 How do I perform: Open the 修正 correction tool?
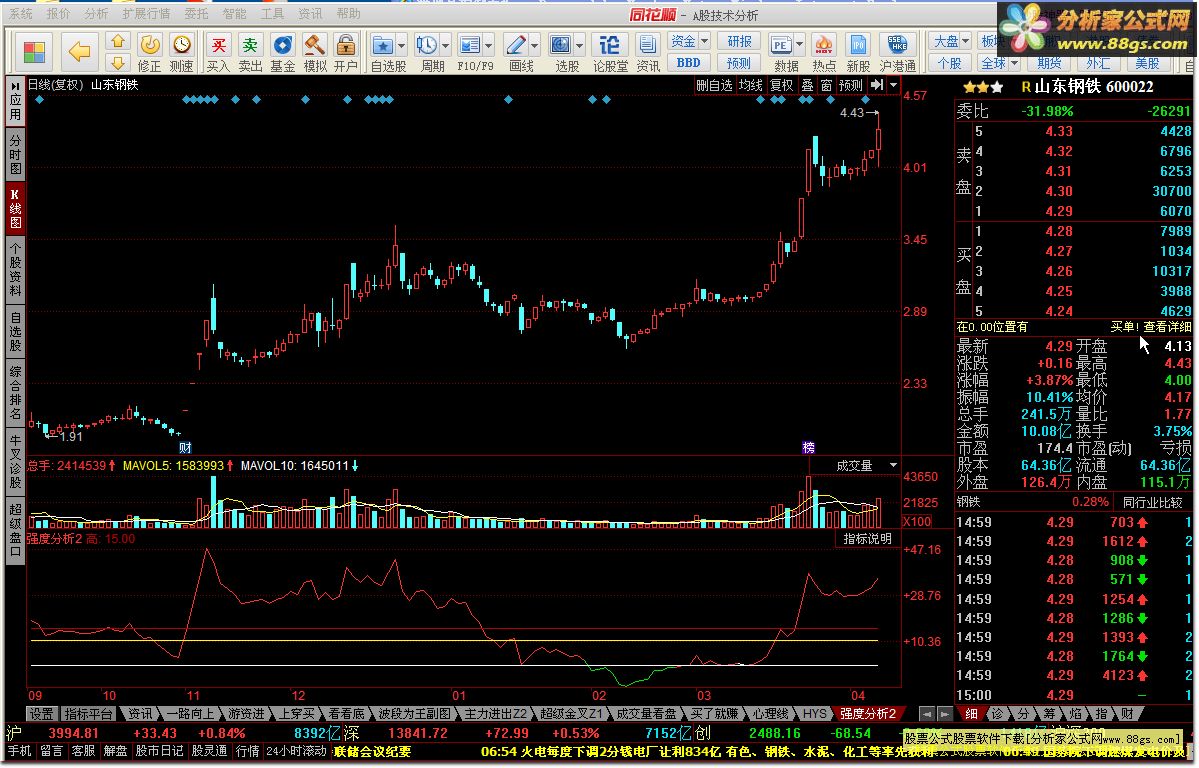[x=149, y=53]
